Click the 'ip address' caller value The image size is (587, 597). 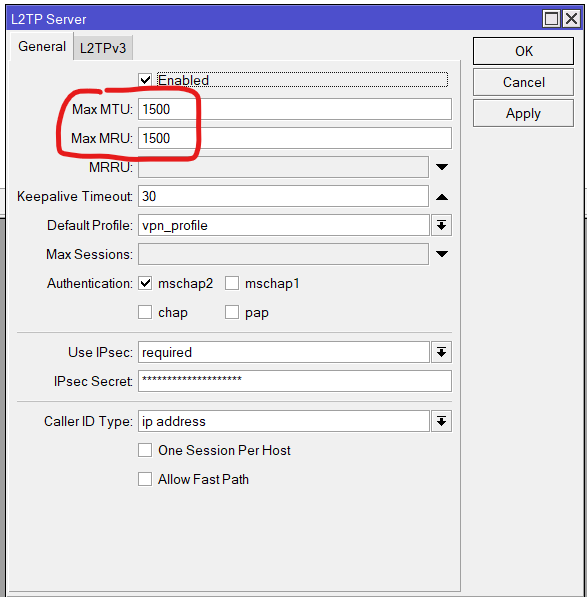284,421
